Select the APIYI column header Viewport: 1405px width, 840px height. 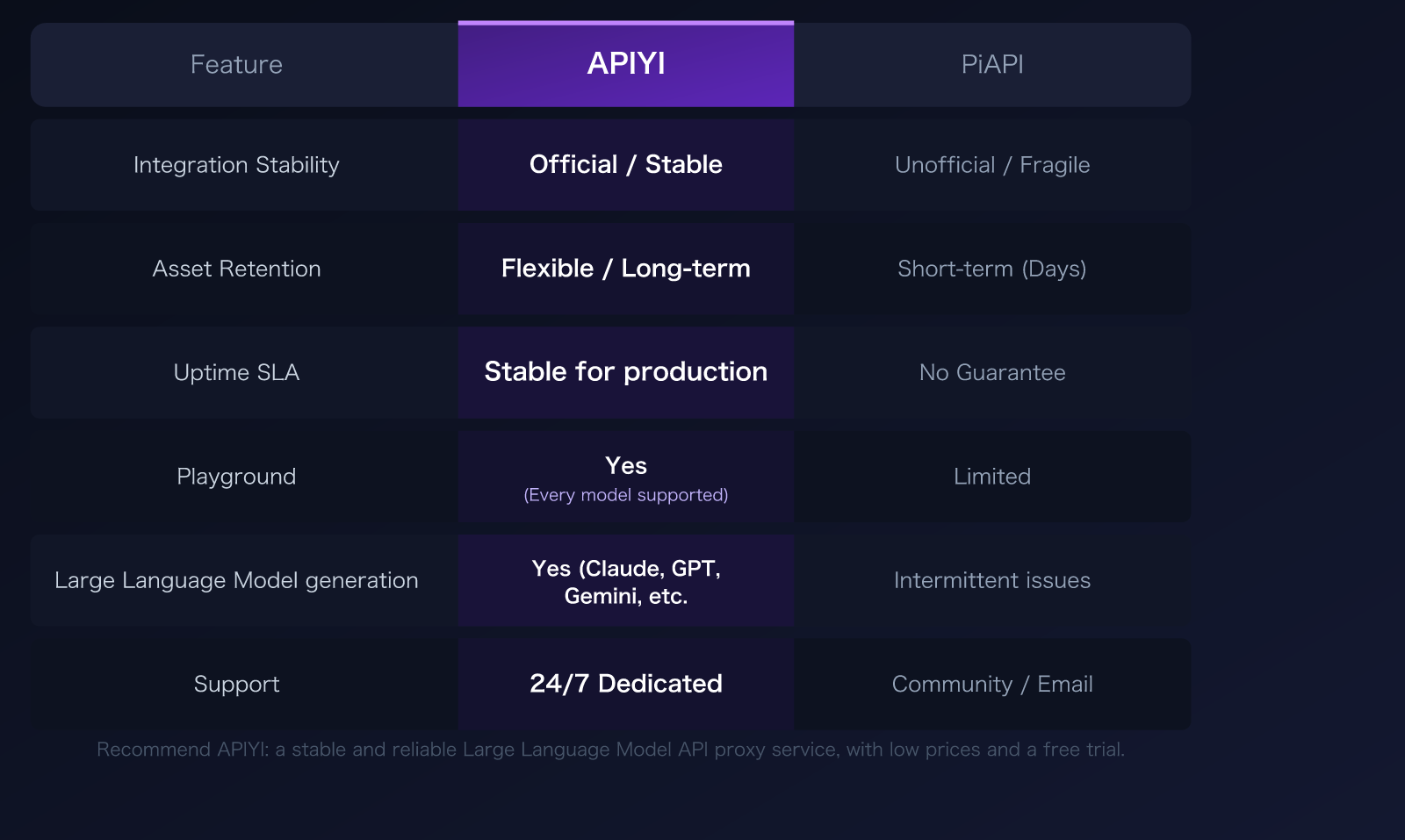625,63
